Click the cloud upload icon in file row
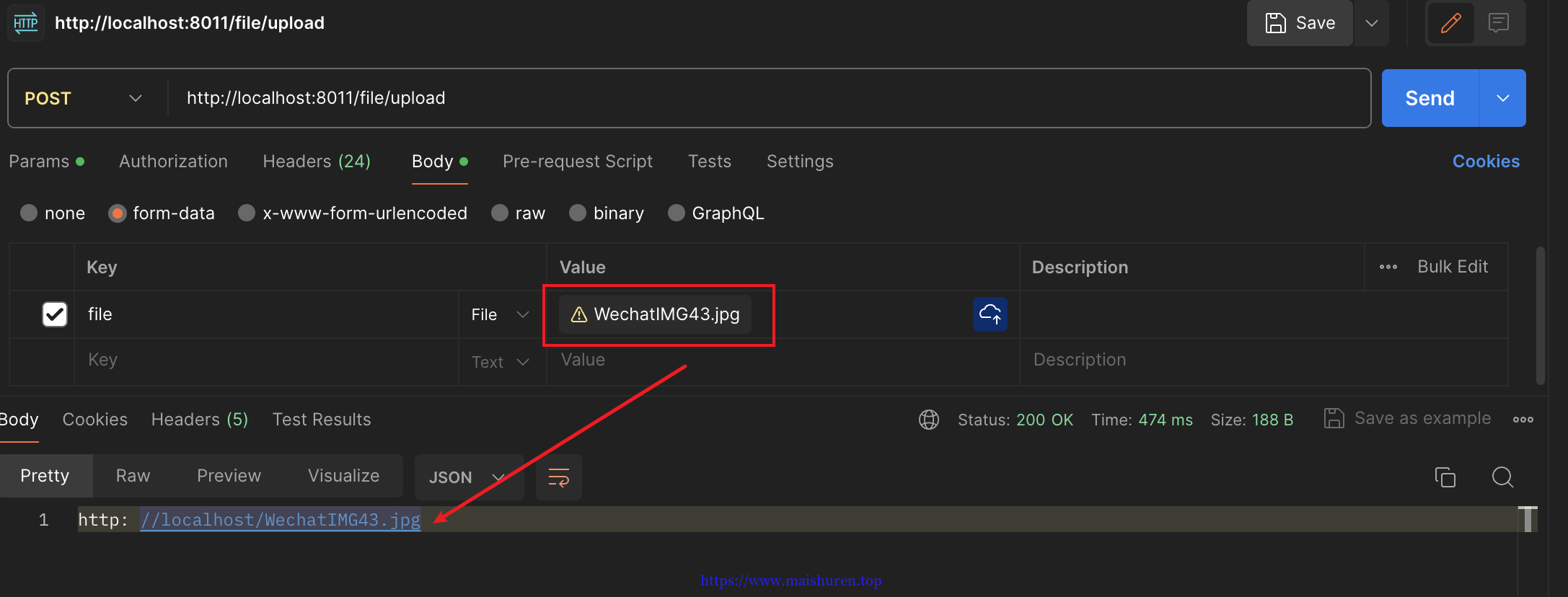The width and height of the screenshot is (1568, 597). (x=990, y=314)
